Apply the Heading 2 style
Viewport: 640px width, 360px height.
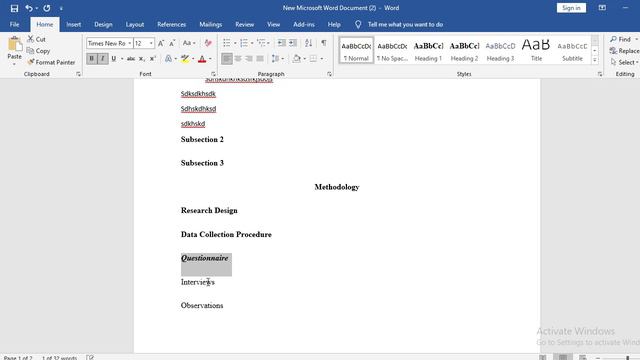tap(464, 51)
